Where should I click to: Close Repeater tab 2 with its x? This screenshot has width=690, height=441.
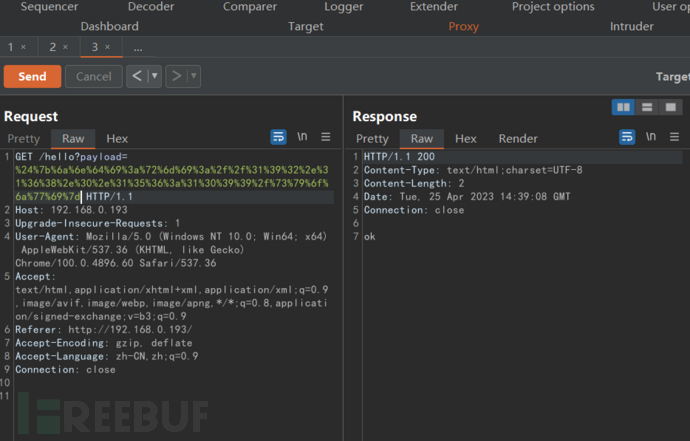point(65,47)
